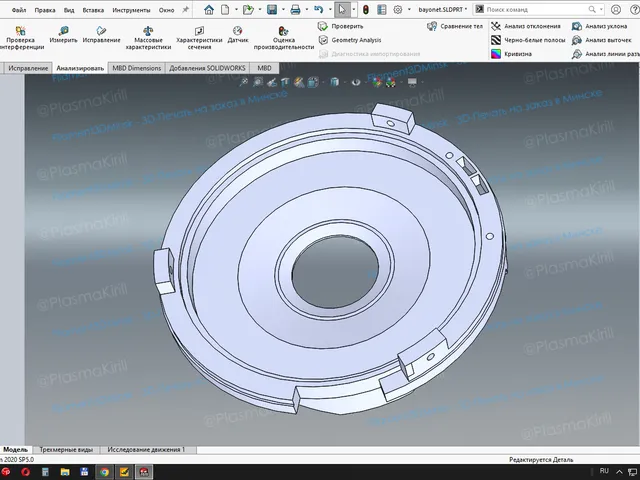Open the Options gear icon
This screenshot has width=640, height=480.
click(x=398, y=9)
